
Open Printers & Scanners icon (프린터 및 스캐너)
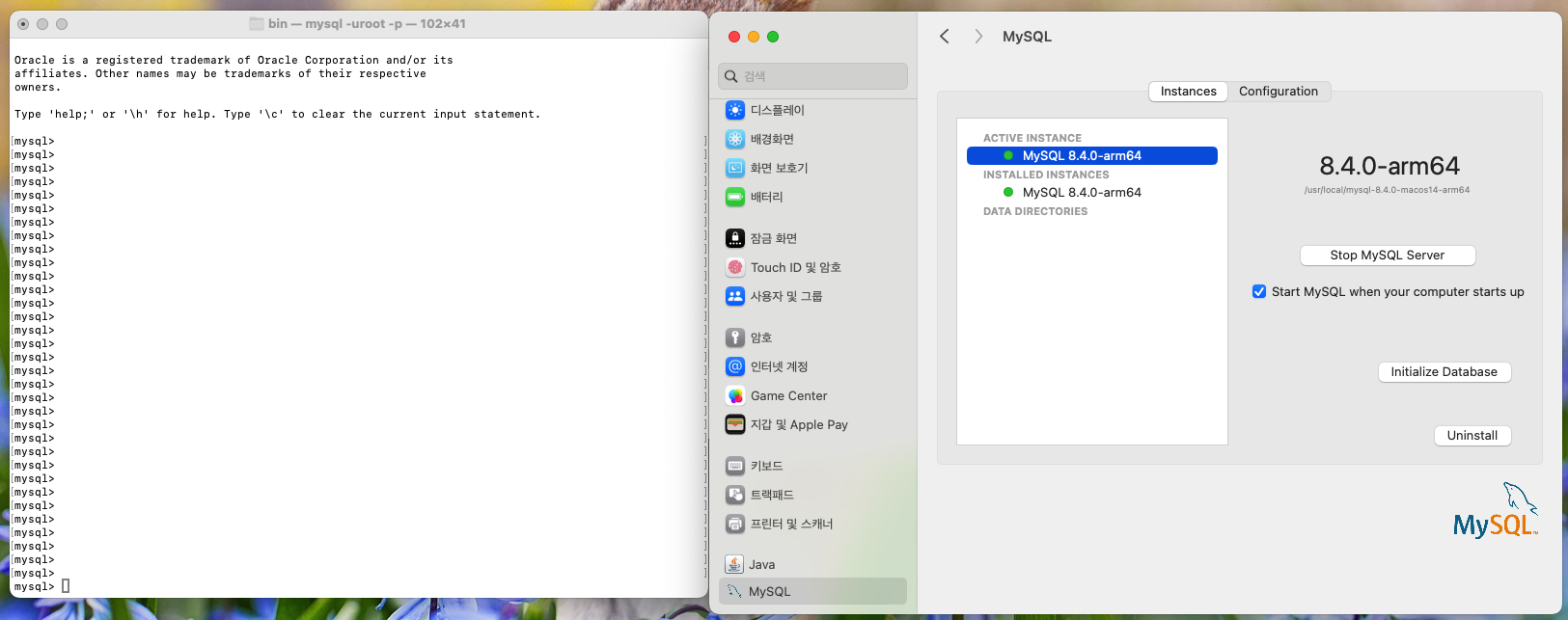(735, 524)
